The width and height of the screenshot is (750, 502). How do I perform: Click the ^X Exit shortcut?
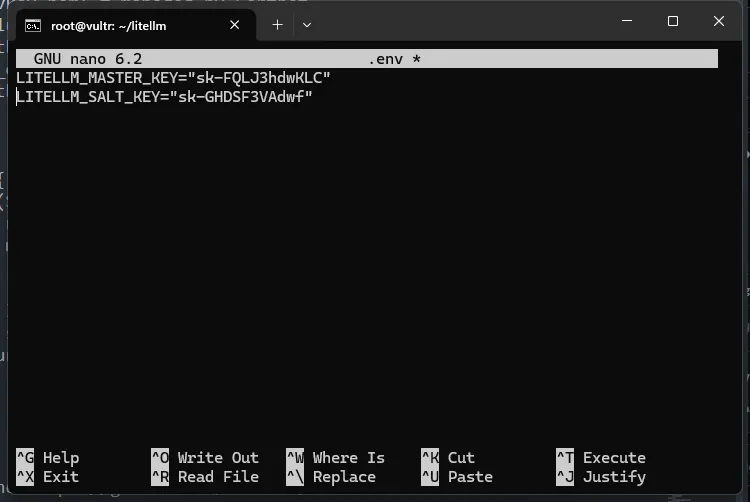[48, 477]
